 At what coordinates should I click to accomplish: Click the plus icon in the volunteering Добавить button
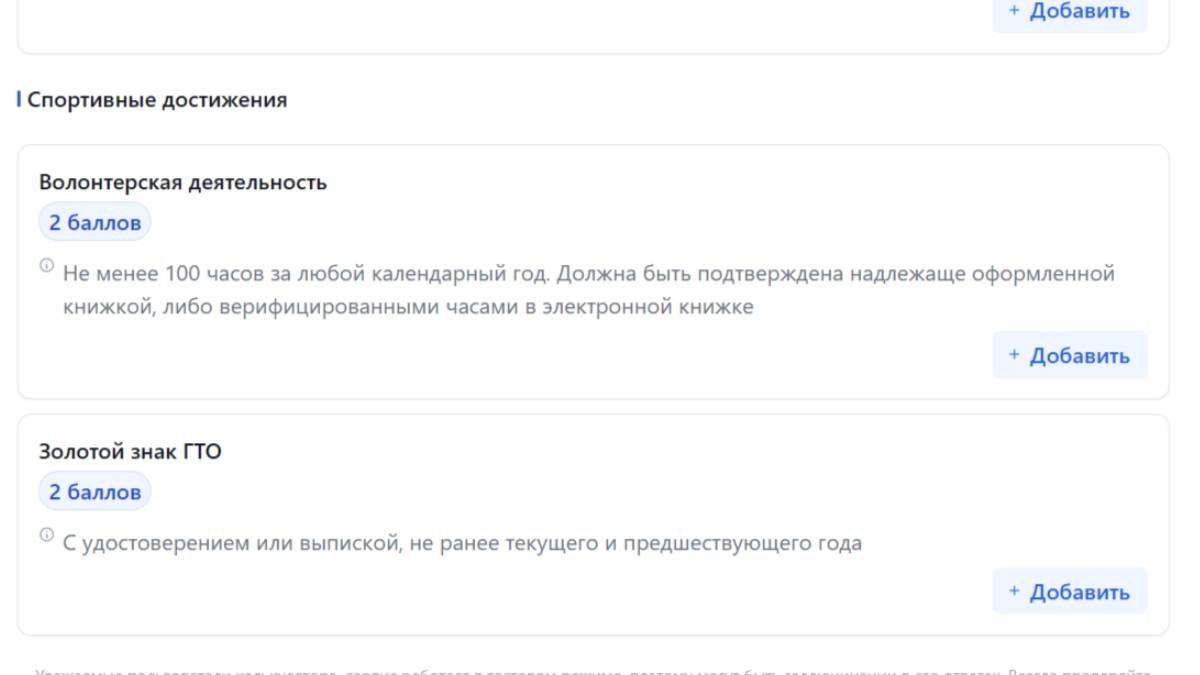(1013, 354)
